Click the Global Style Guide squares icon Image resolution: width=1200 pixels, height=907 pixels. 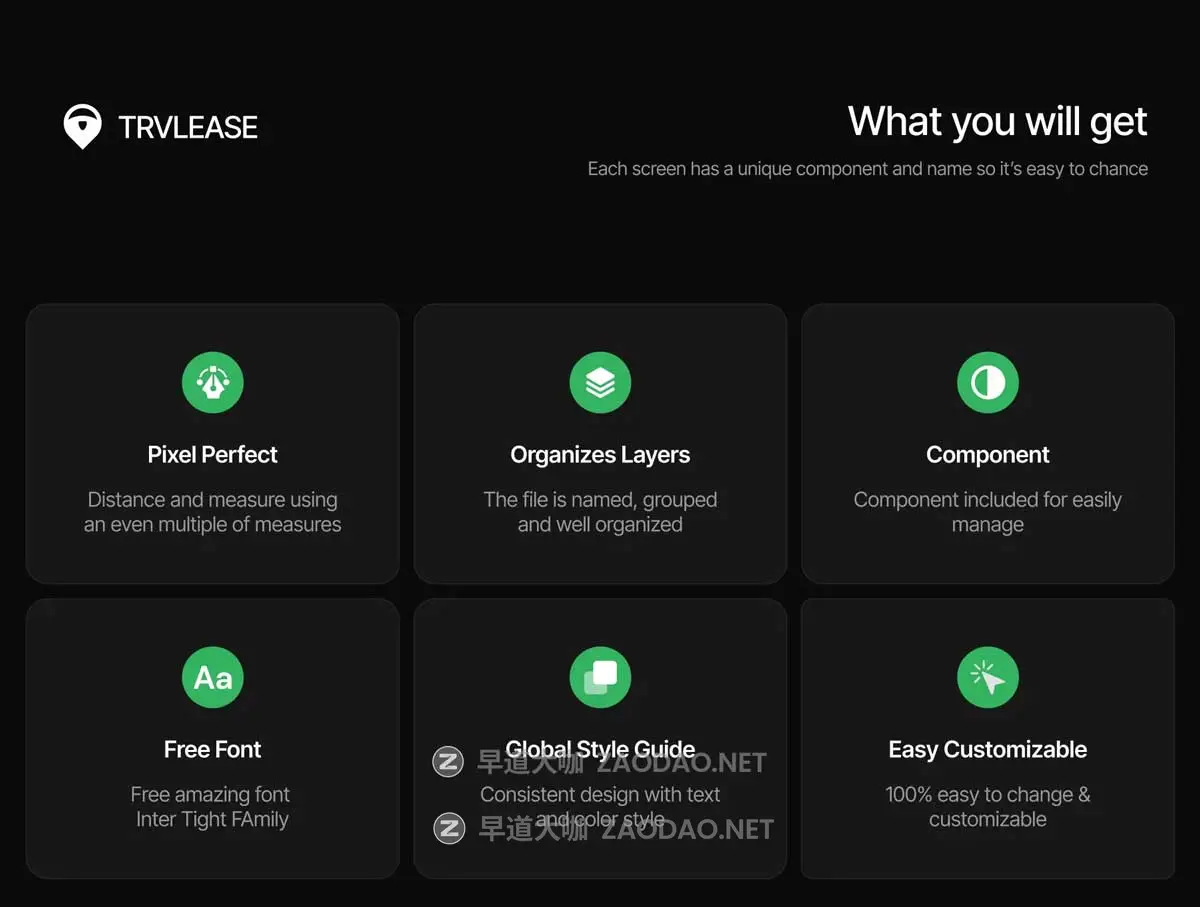(600, 677)
